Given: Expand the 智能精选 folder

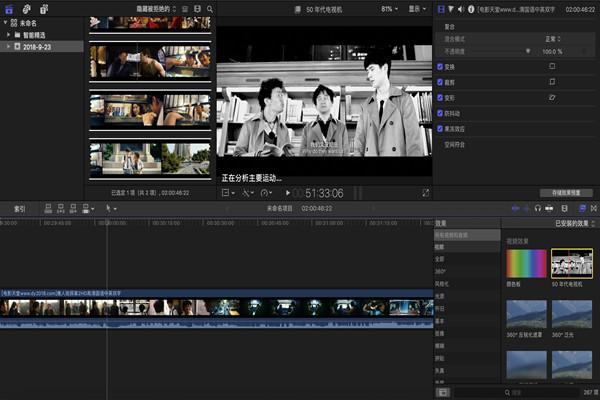Looking at the screenshot, I should 8,35.
